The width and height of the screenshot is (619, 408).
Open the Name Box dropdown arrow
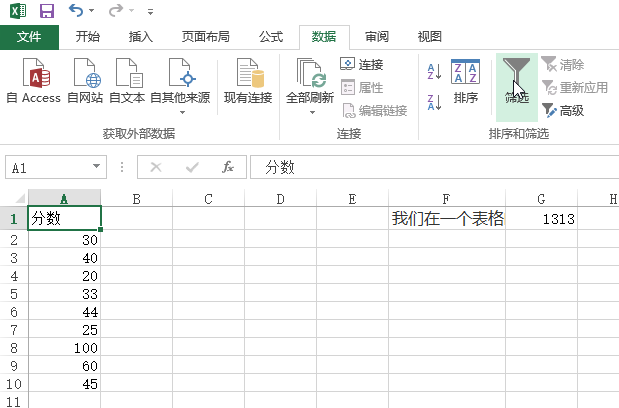coord(96,166)
